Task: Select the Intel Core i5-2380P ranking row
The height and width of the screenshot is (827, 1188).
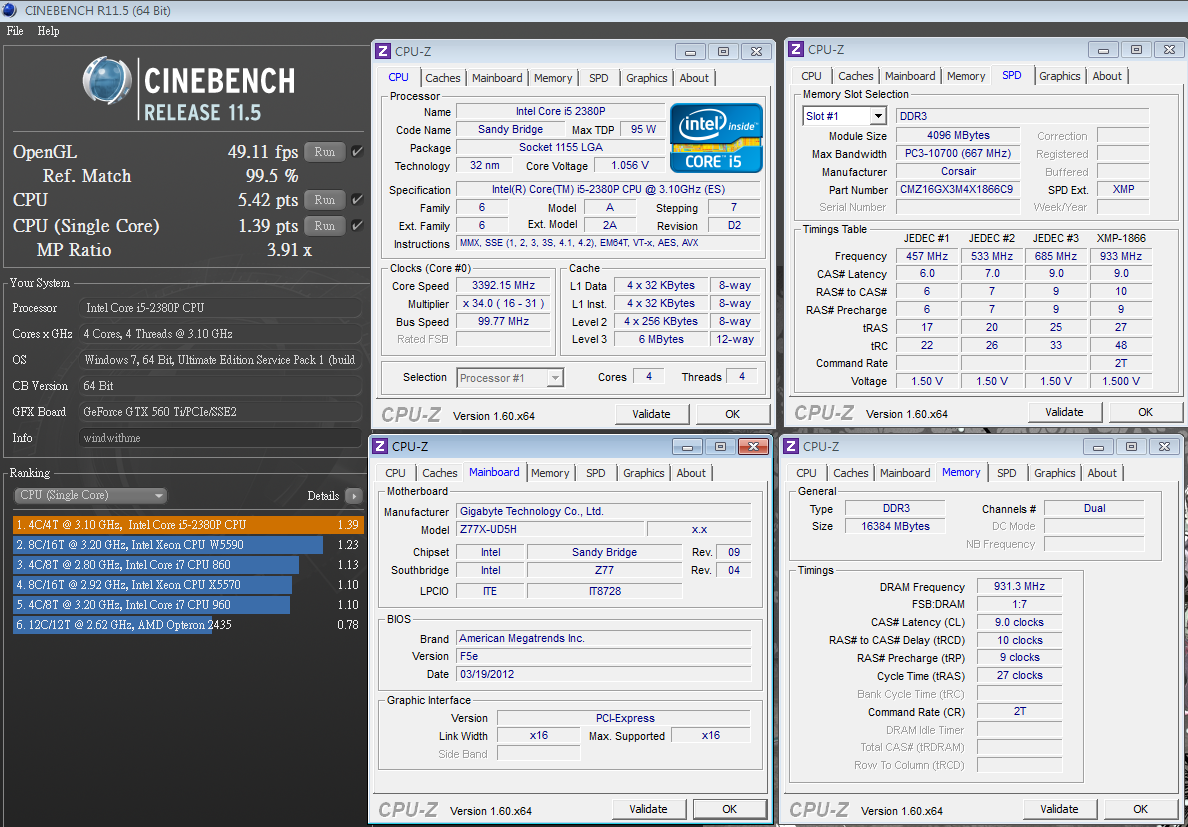Action: [x=188, y=525]
